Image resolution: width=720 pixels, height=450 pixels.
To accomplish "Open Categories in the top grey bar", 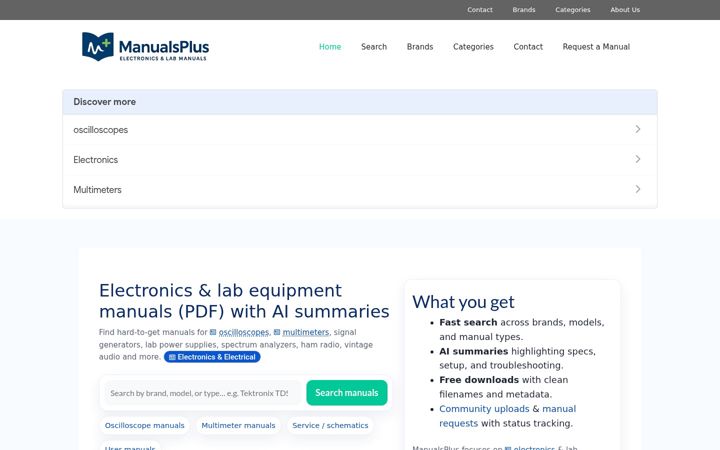I will point(573,10).
